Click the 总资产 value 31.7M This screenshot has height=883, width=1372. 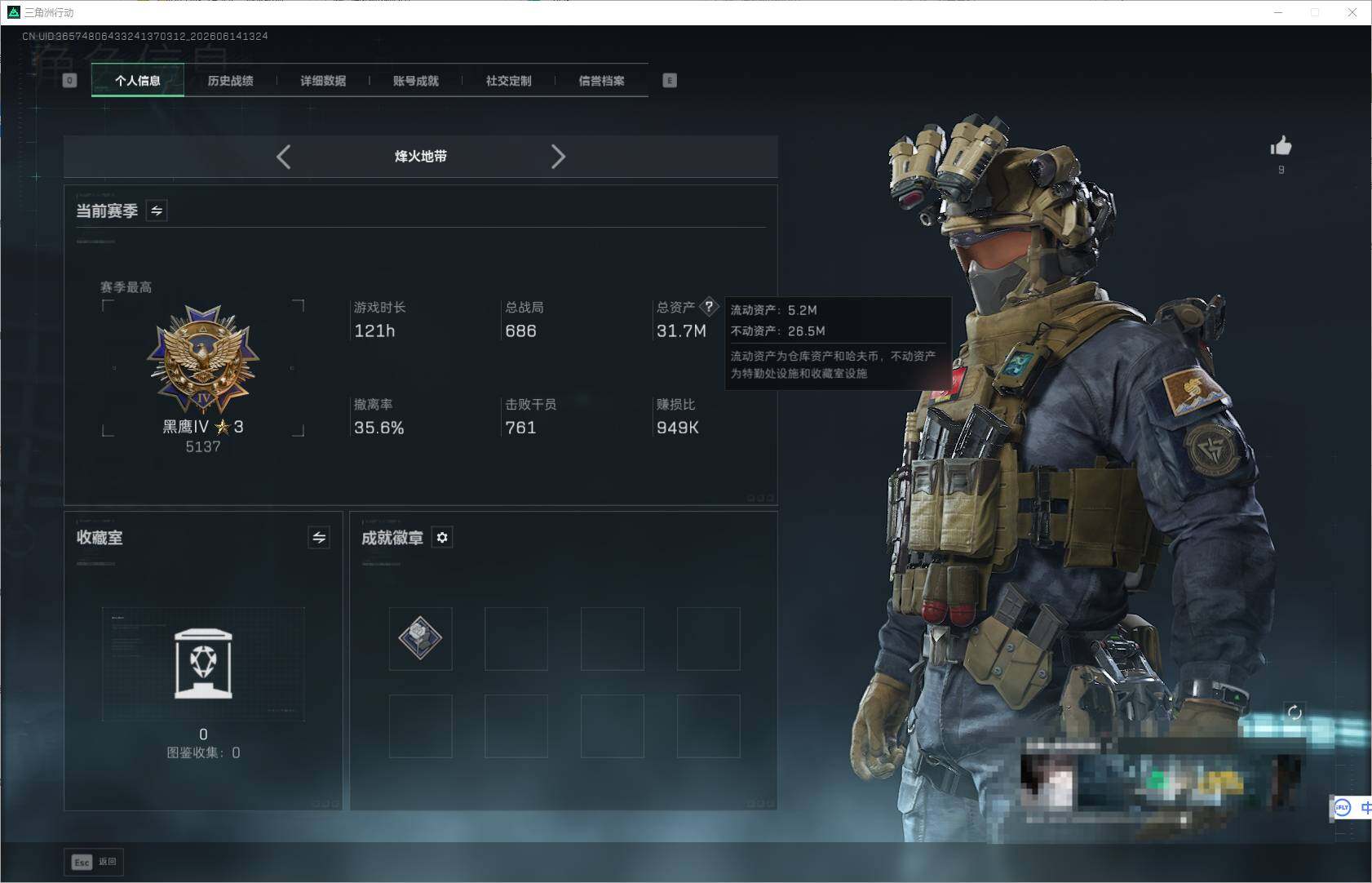click(x=681, y=331)
